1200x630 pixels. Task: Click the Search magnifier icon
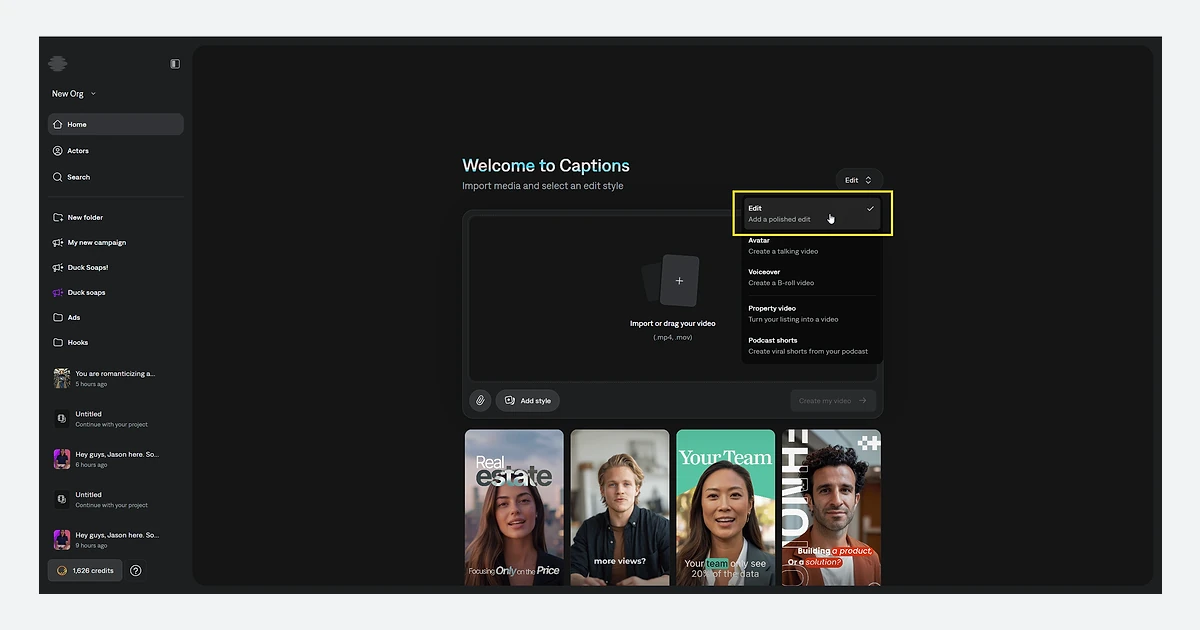[58, 177]
